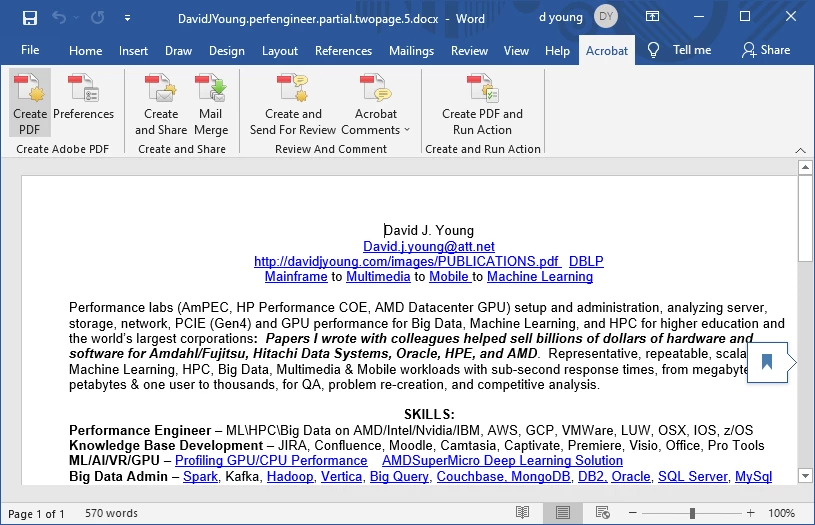Switch to the Design tab
Image resolution: width=815 pixels, height=525 pixels.
click(227, 50)
